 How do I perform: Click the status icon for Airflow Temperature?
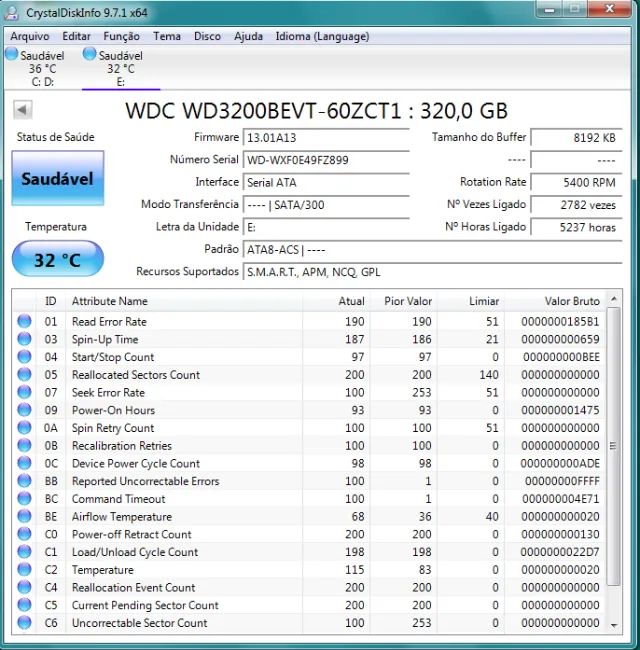tap(24, 517)
